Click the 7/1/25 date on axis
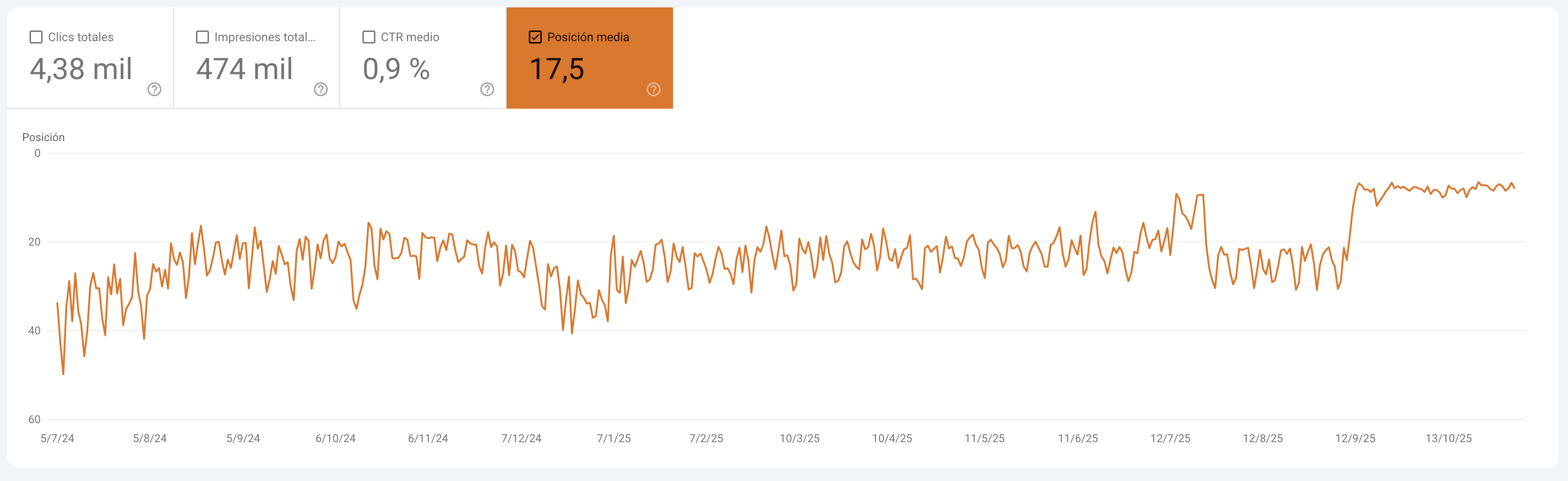This screenshot has width=1568, height=481. 613,438
